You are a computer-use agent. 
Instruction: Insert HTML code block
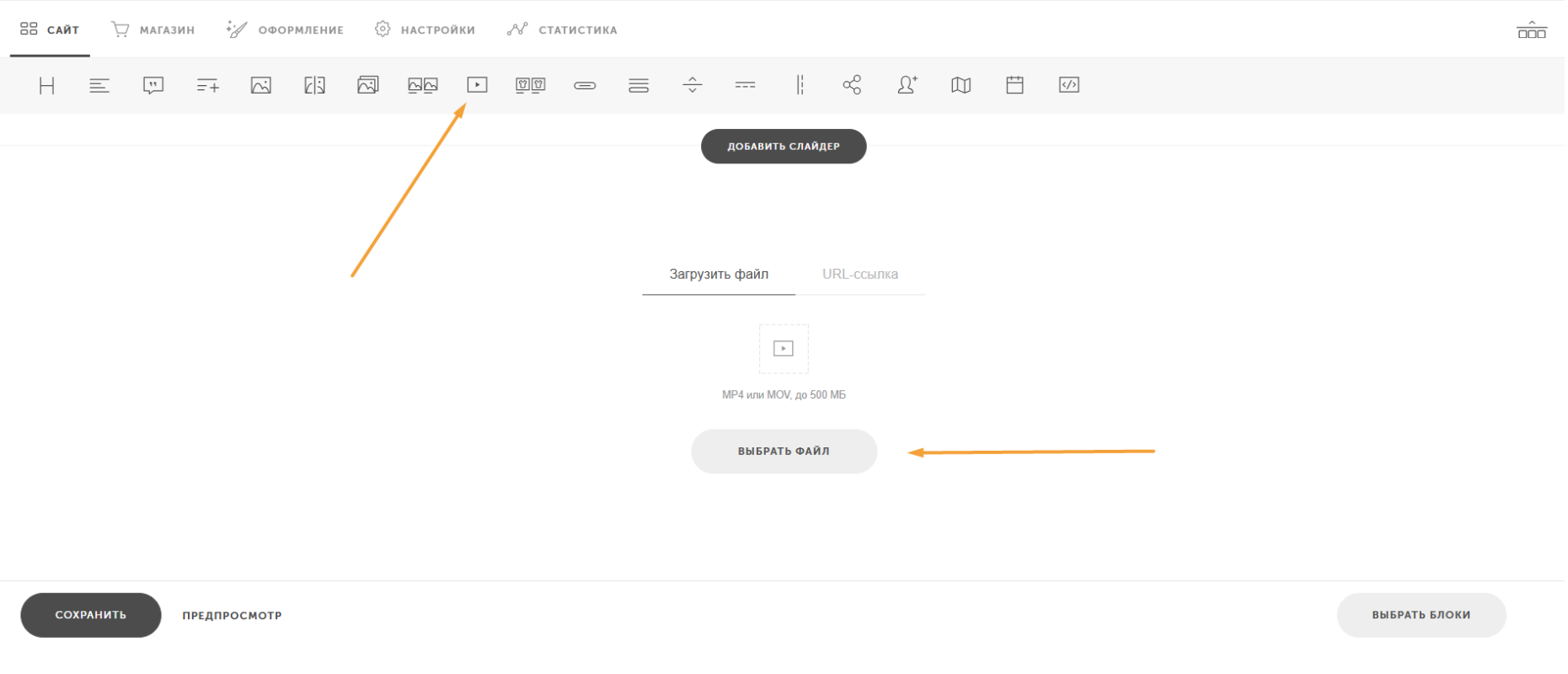[x=1068, y=85]
